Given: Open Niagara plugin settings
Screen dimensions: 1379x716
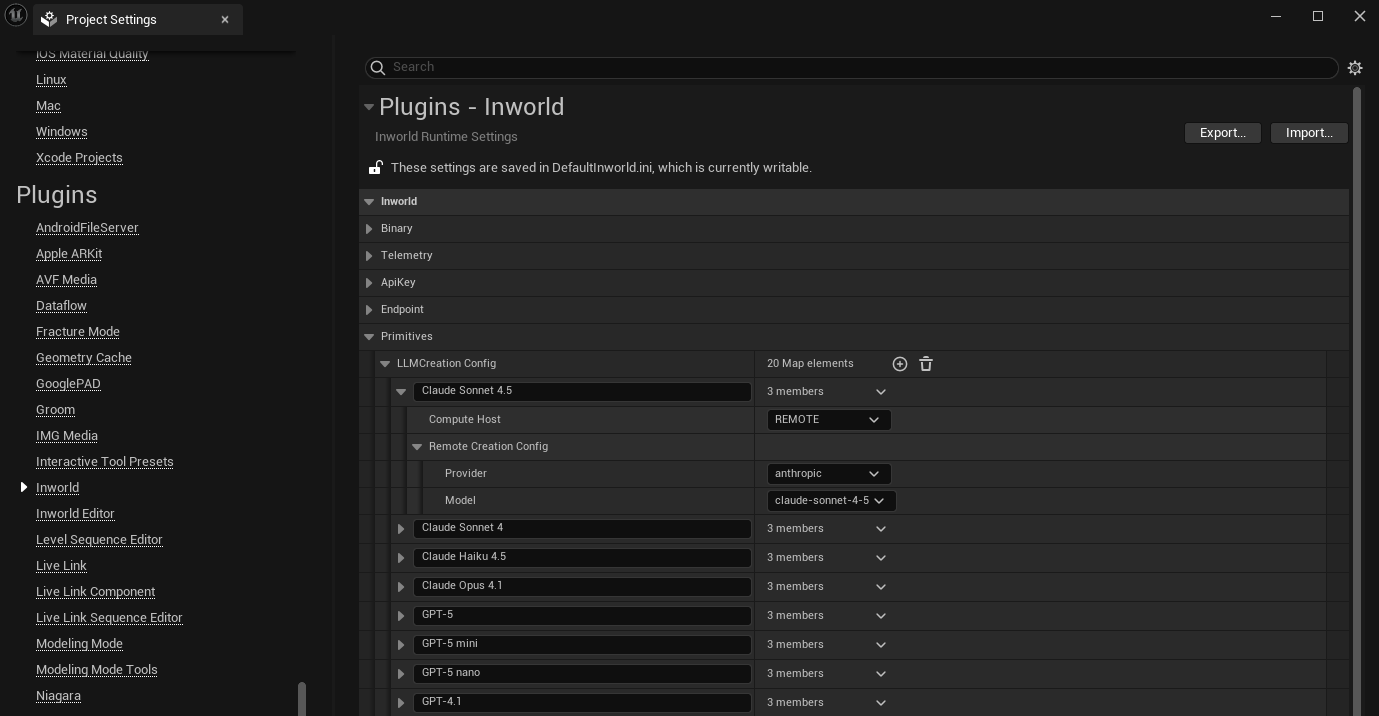Looking at the screenshot, I should click(x=58, y=695).
